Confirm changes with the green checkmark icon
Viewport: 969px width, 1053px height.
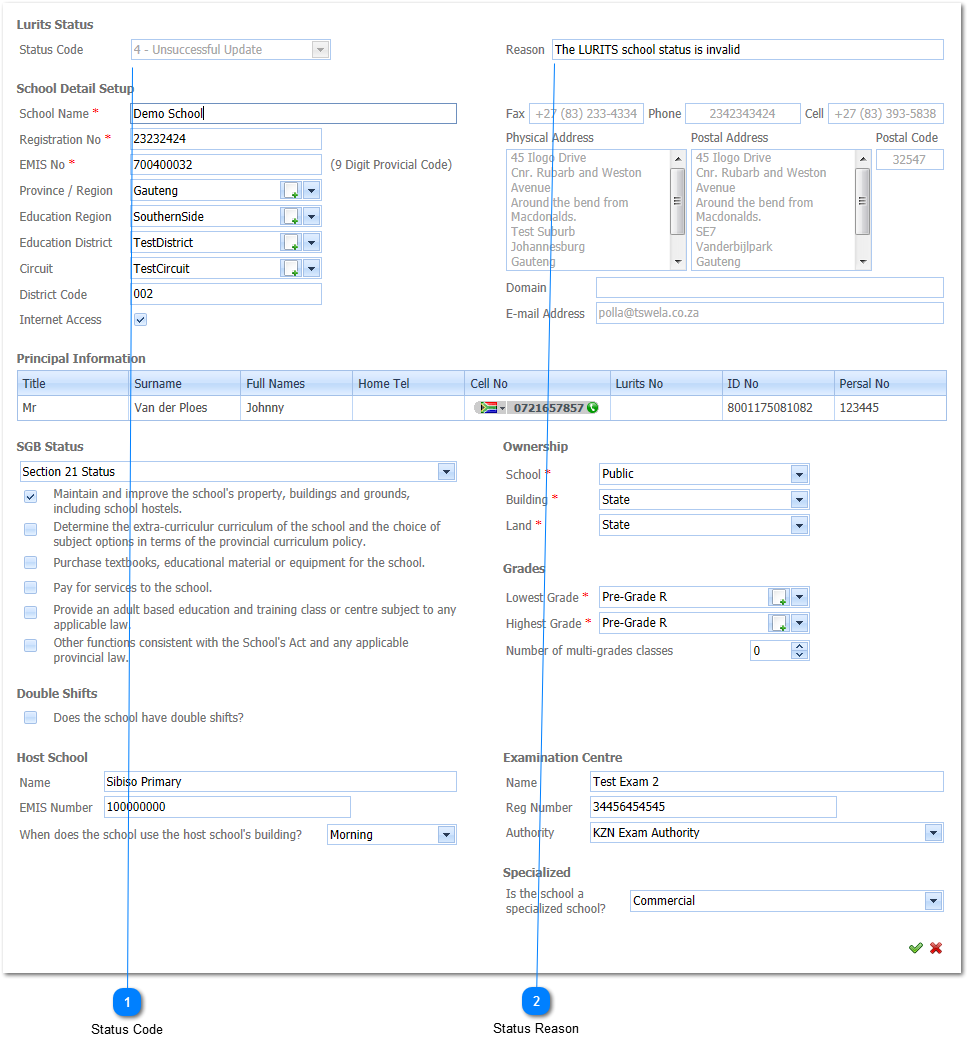(915, 948)
